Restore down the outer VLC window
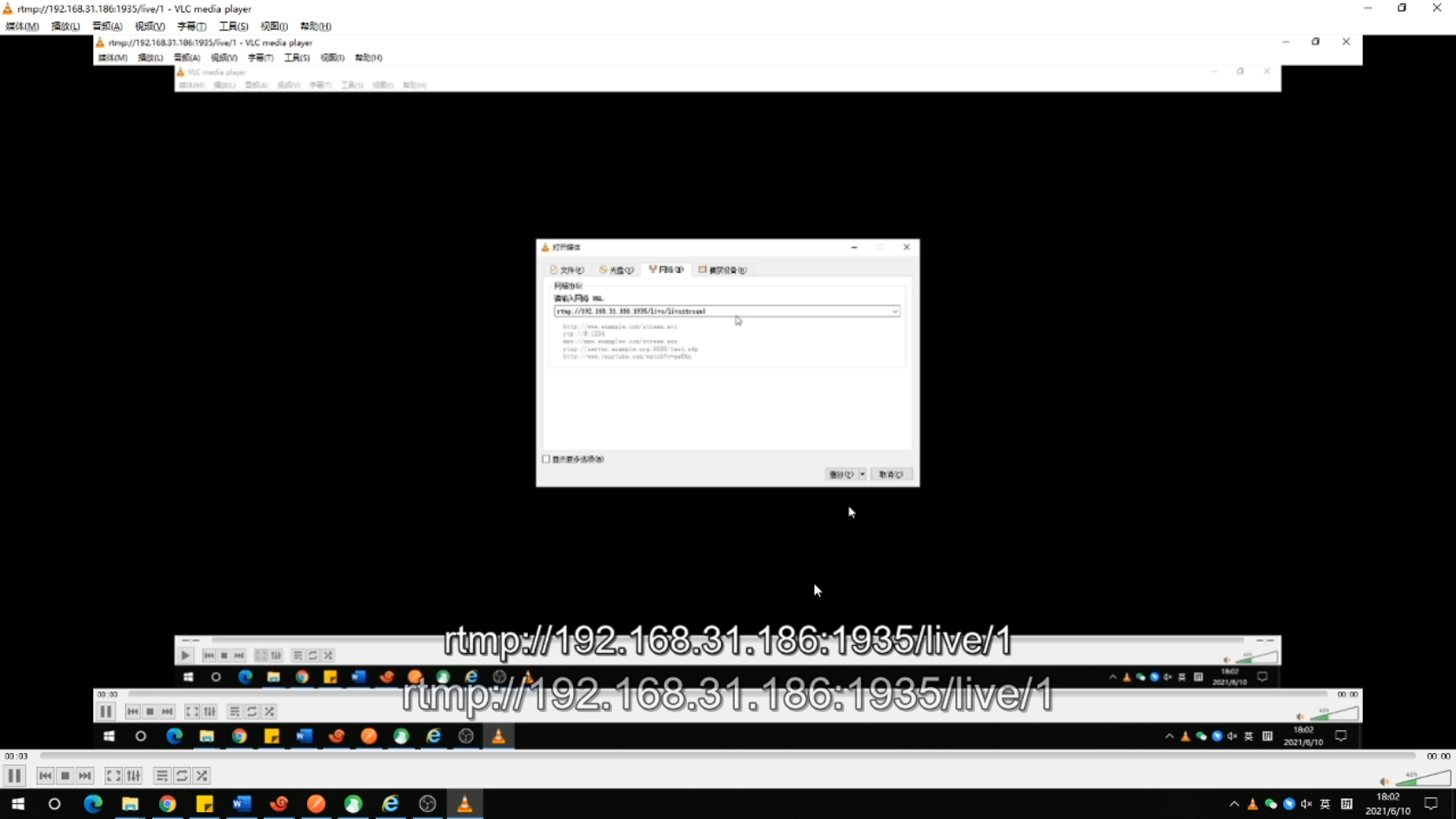 click(1402, 9)
